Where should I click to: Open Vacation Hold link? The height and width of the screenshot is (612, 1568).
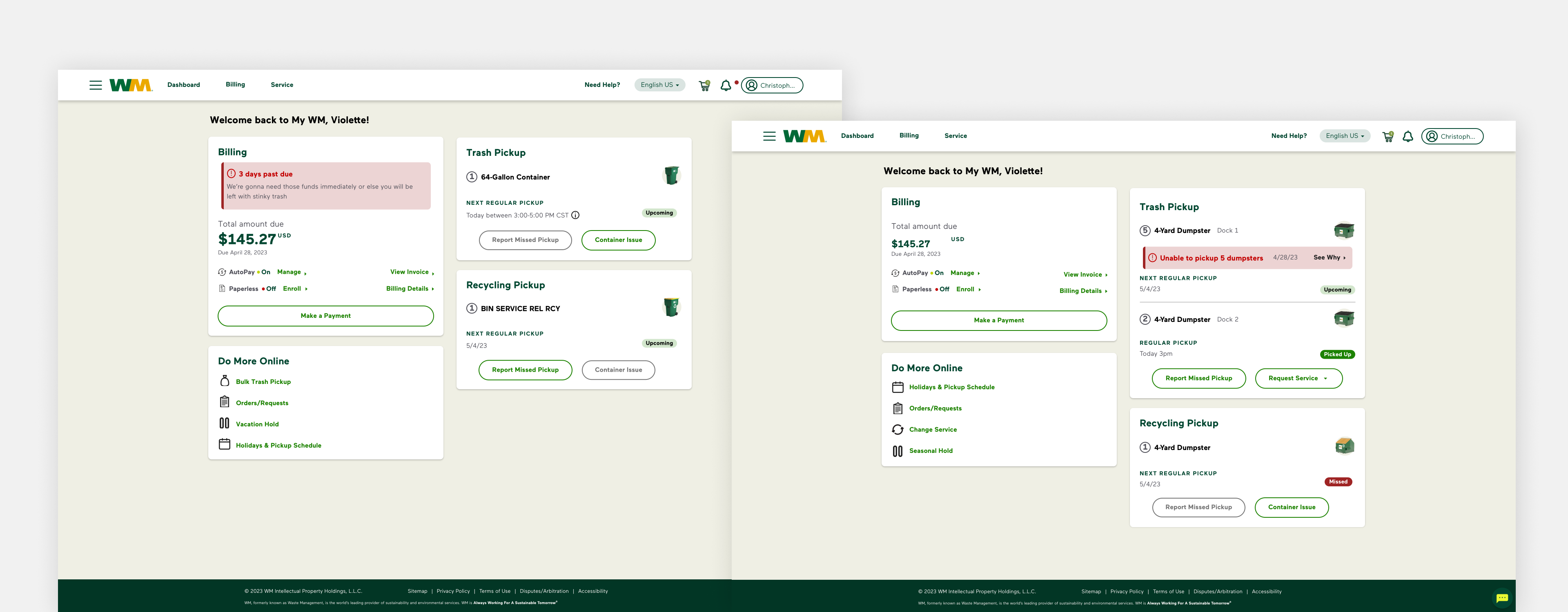click(258, 424)
